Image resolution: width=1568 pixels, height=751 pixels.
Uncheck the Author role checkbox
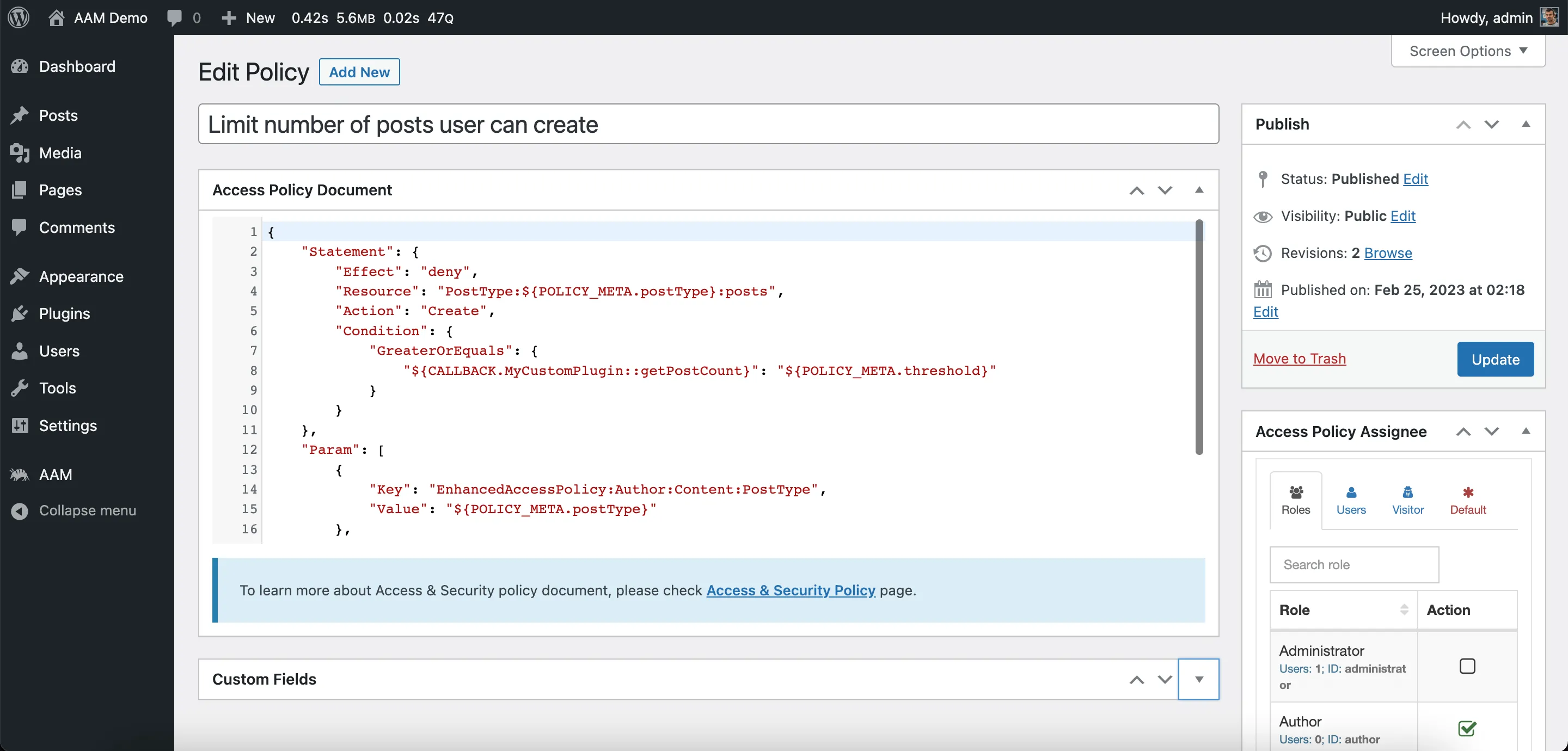pyautogui.click(x=1467, y=728)
